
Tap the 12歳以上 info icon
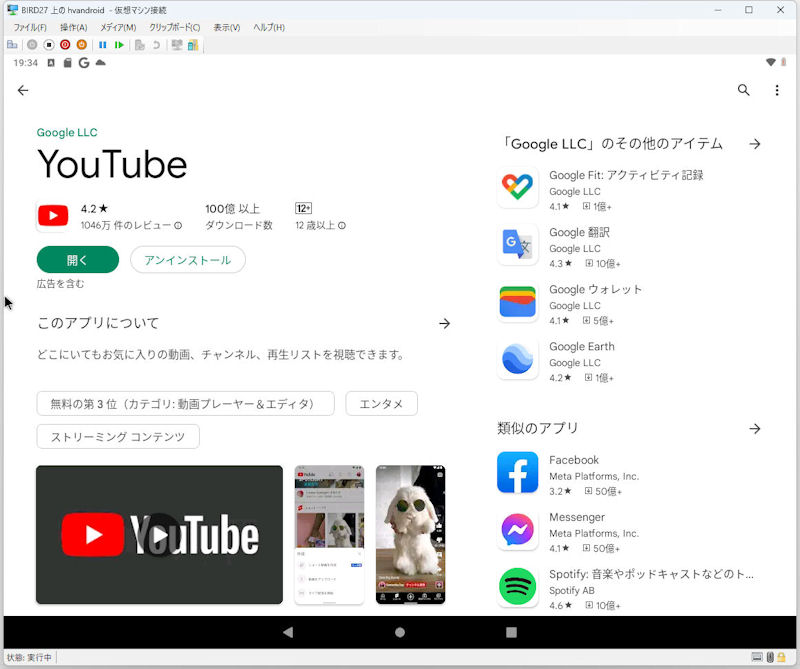[342, 225]
